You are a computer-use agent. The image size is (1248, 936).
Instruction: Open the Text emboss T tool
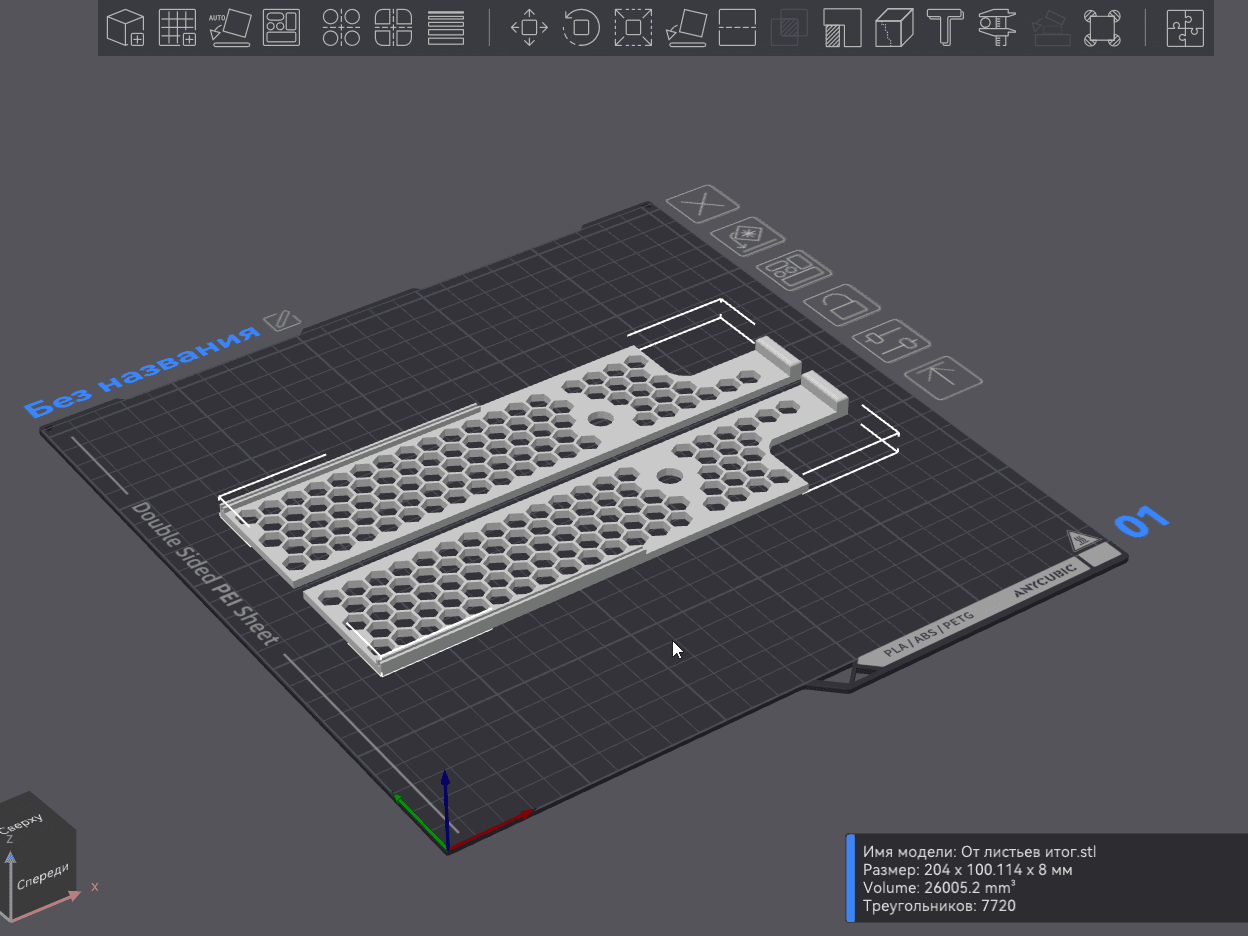[x=945, y=27]
